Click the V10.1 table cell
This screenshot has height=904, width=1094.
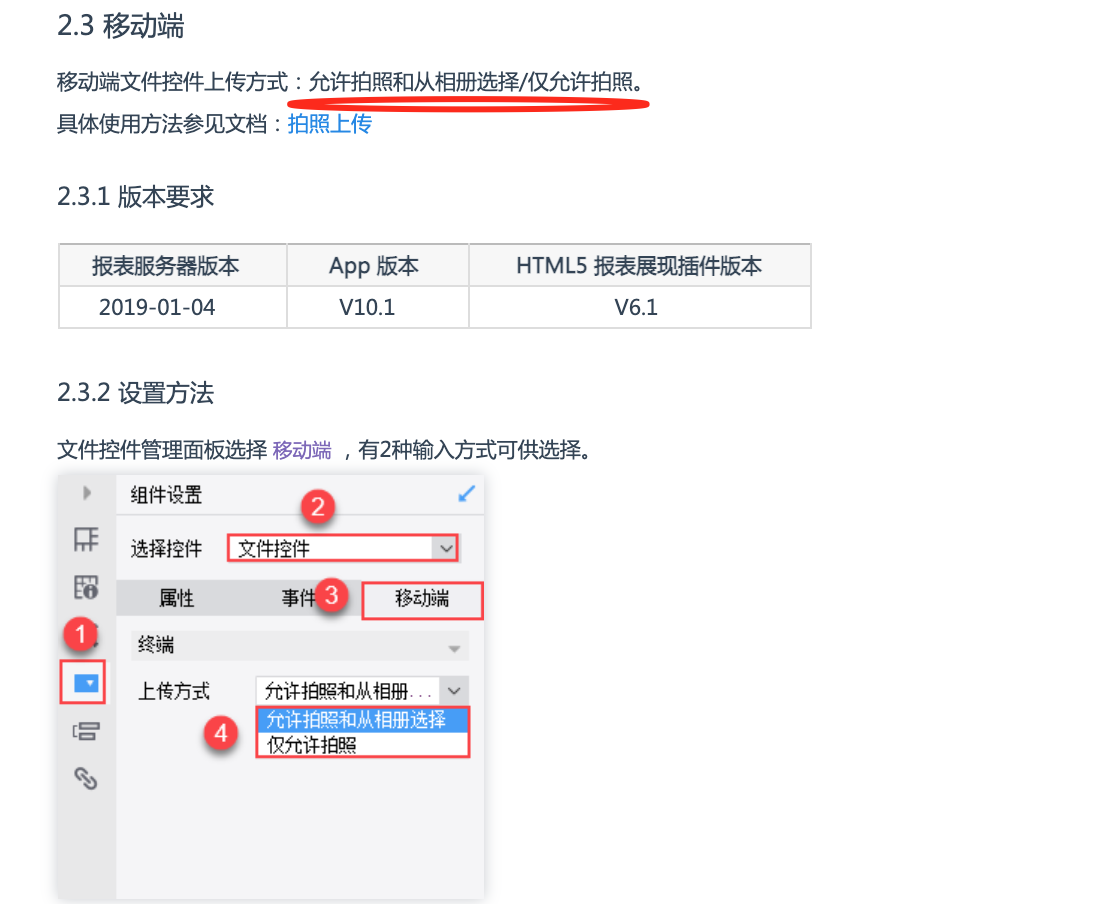click(377, 307)
